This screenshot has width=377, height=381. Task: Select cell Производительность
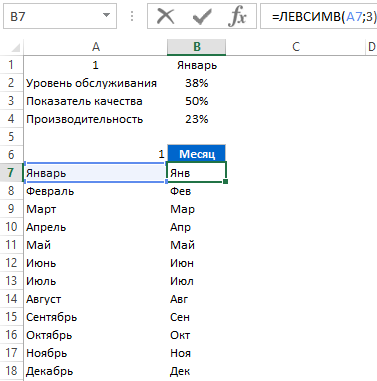[95, 119]
